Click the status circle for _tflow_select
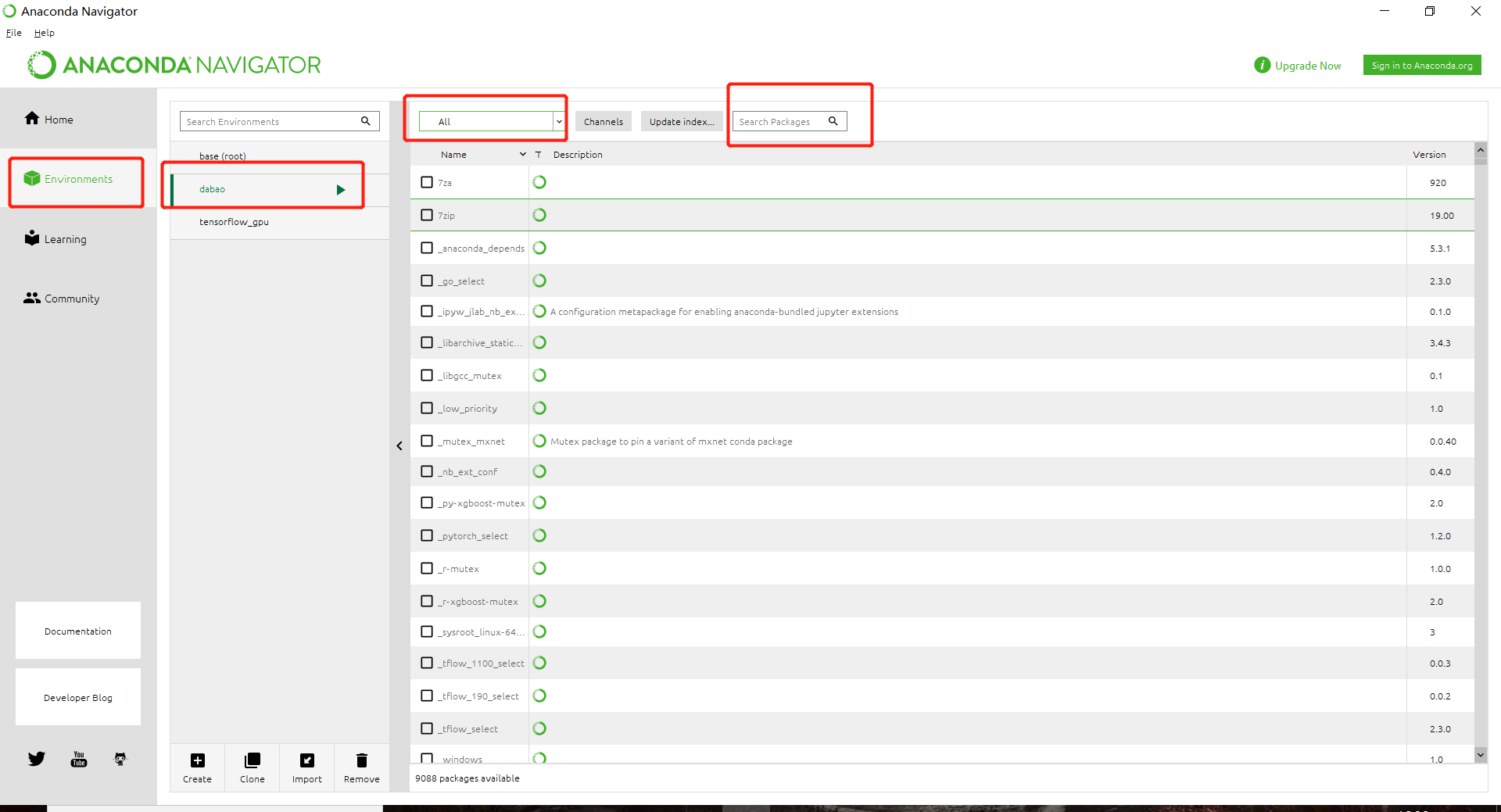The height and width of the screenshot is (812, 1501). [x=539, y=728]
